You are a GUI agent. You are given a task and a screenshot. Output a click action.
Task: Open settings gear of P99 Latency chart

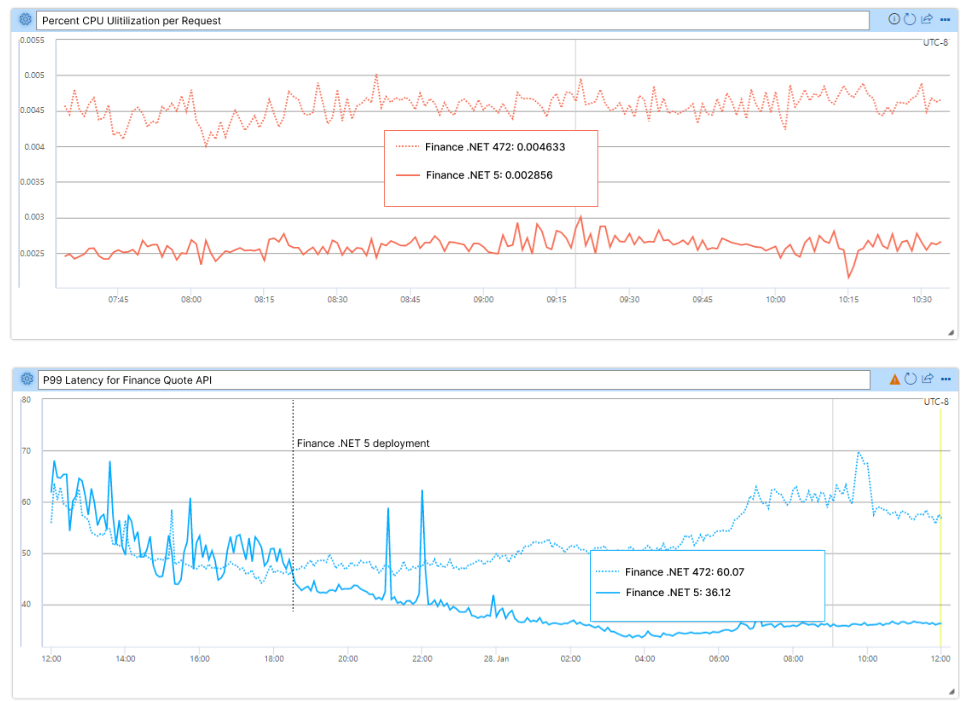click(x=26, y=379)
